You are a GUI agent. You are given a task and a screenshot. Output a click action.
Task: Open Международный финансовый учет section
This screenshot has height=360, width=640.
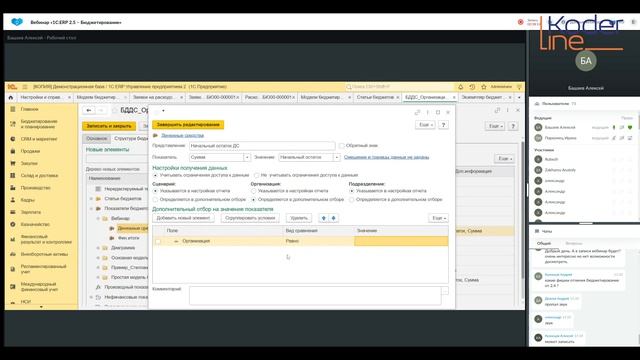coord(39,287)
